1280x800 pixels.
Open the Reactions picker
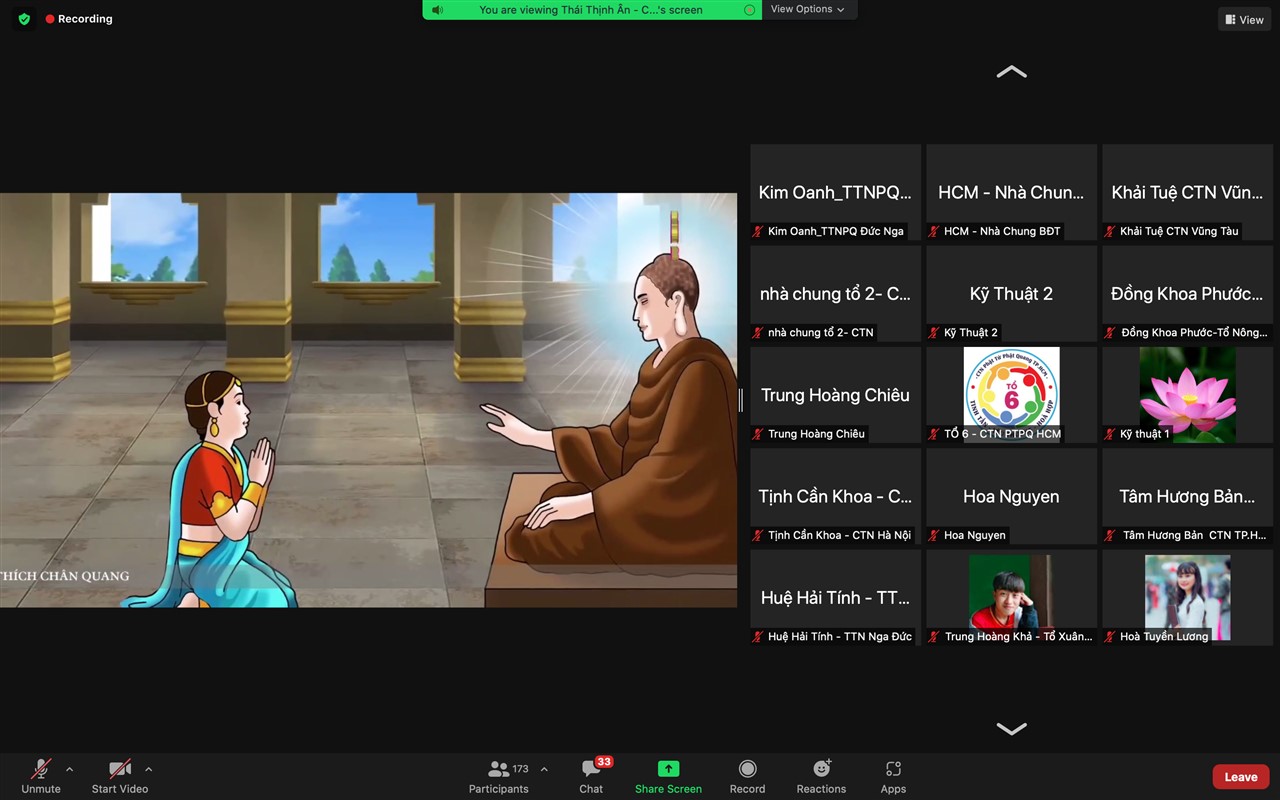821,776
